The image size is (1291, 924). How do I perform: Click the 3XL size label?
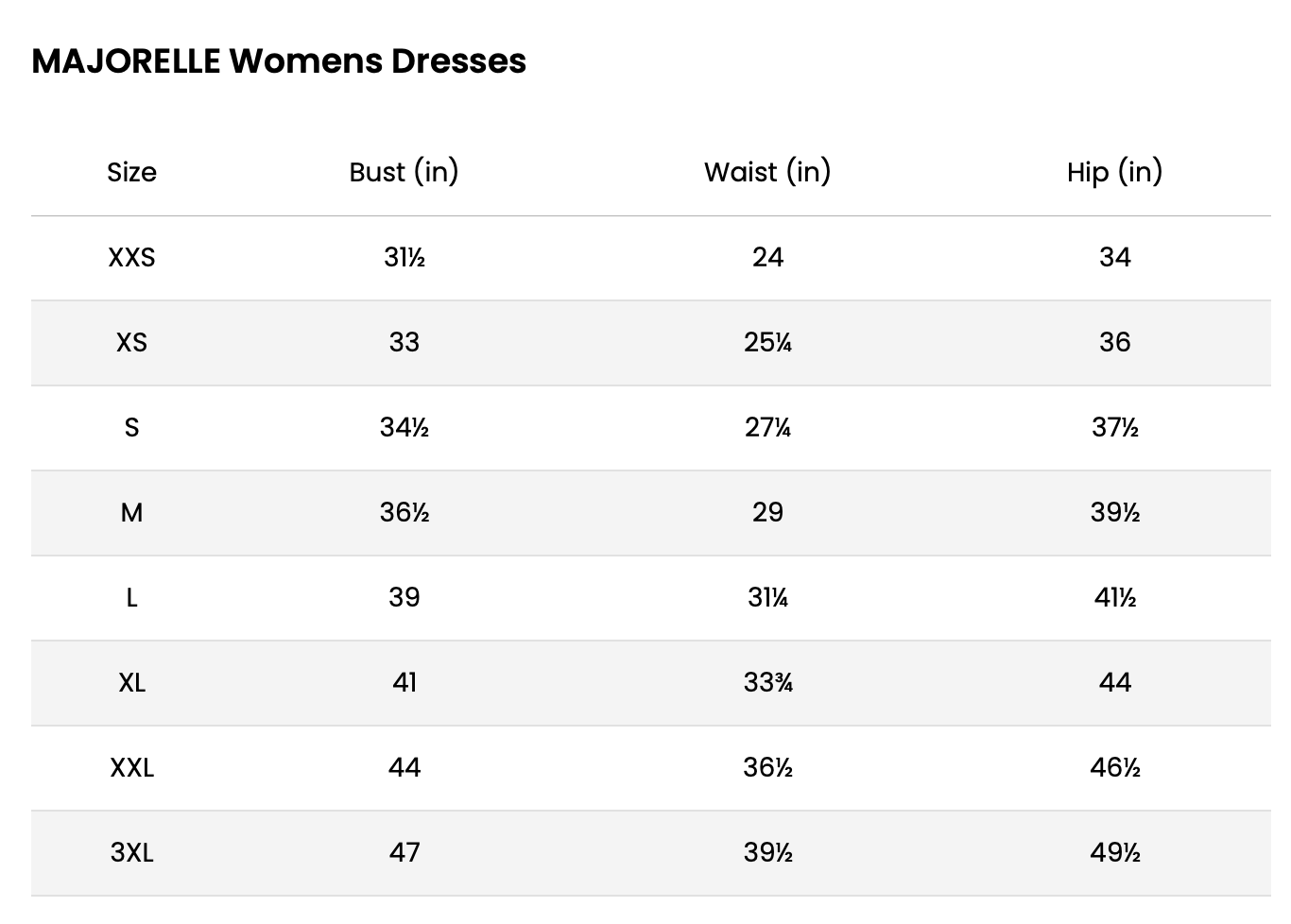131,852
